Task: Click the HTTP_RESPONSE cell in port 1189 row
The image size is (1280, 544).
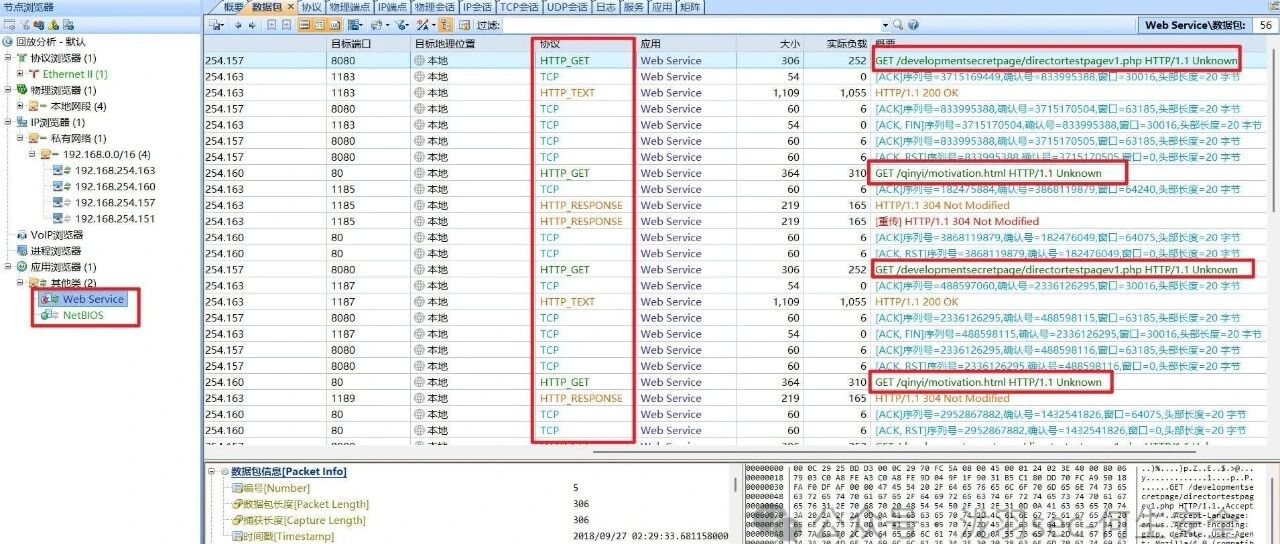Action: click(581, 398)
